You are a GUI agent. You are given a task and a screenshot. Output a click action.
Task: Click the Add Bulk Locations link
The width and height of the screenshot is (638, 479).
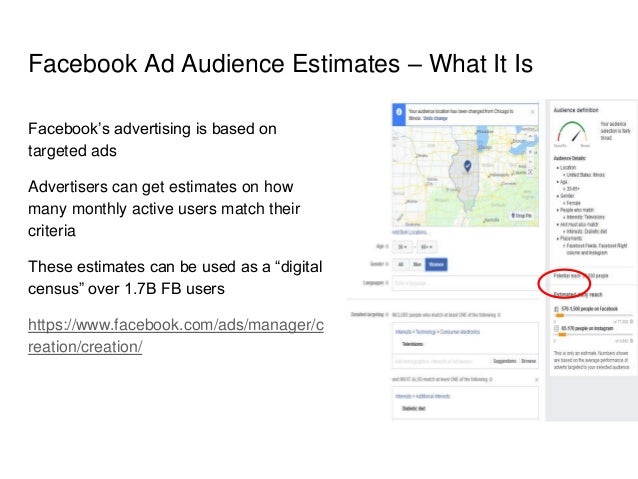[409, 232]
